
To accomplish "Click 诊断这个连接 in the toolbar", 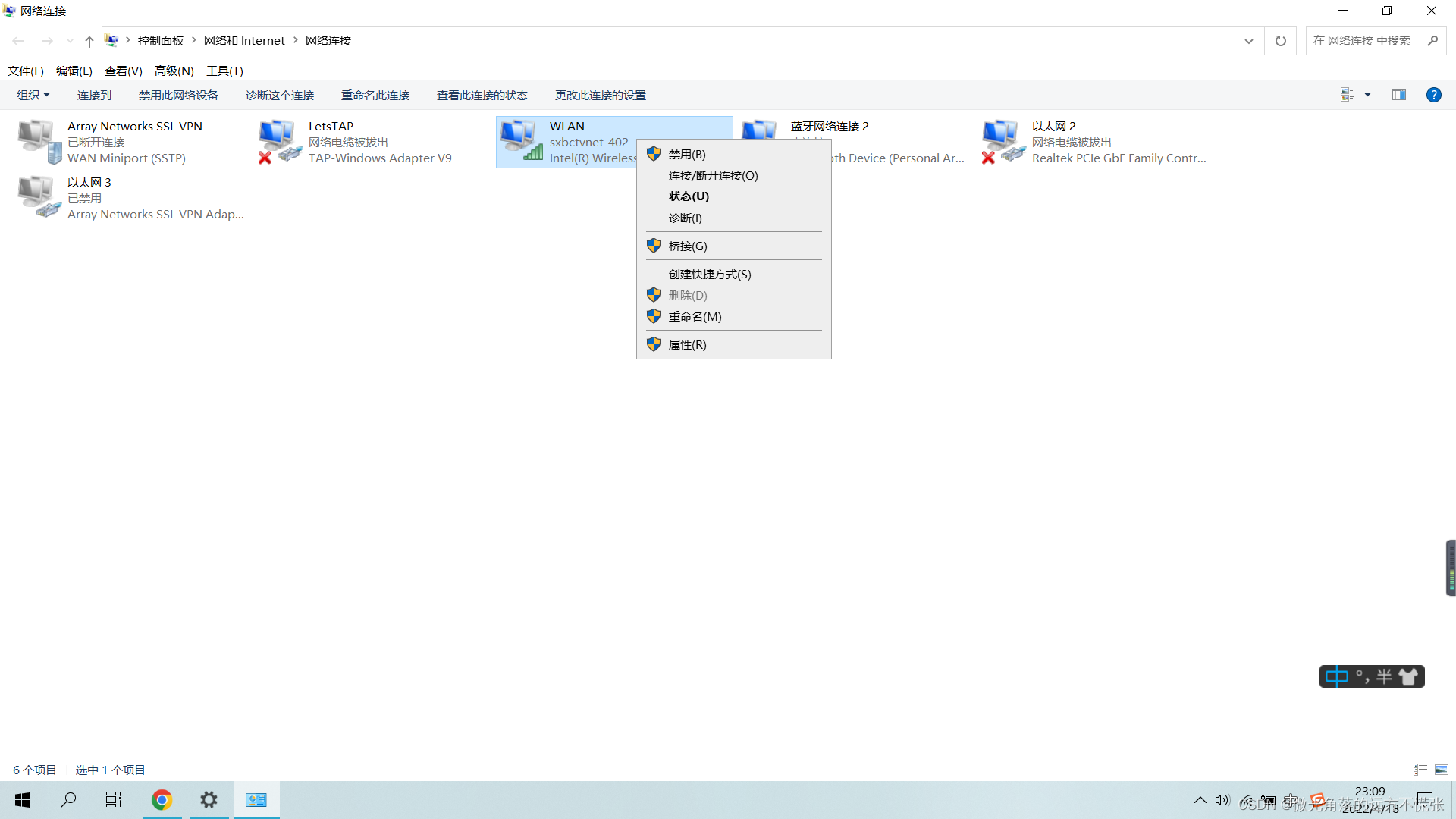I will tap(279, 95).
